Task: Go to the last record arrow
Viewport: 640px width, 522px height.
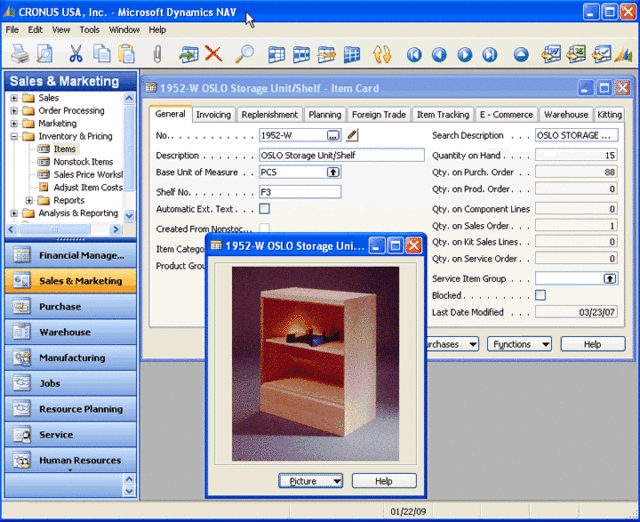Action: point(490,54)
